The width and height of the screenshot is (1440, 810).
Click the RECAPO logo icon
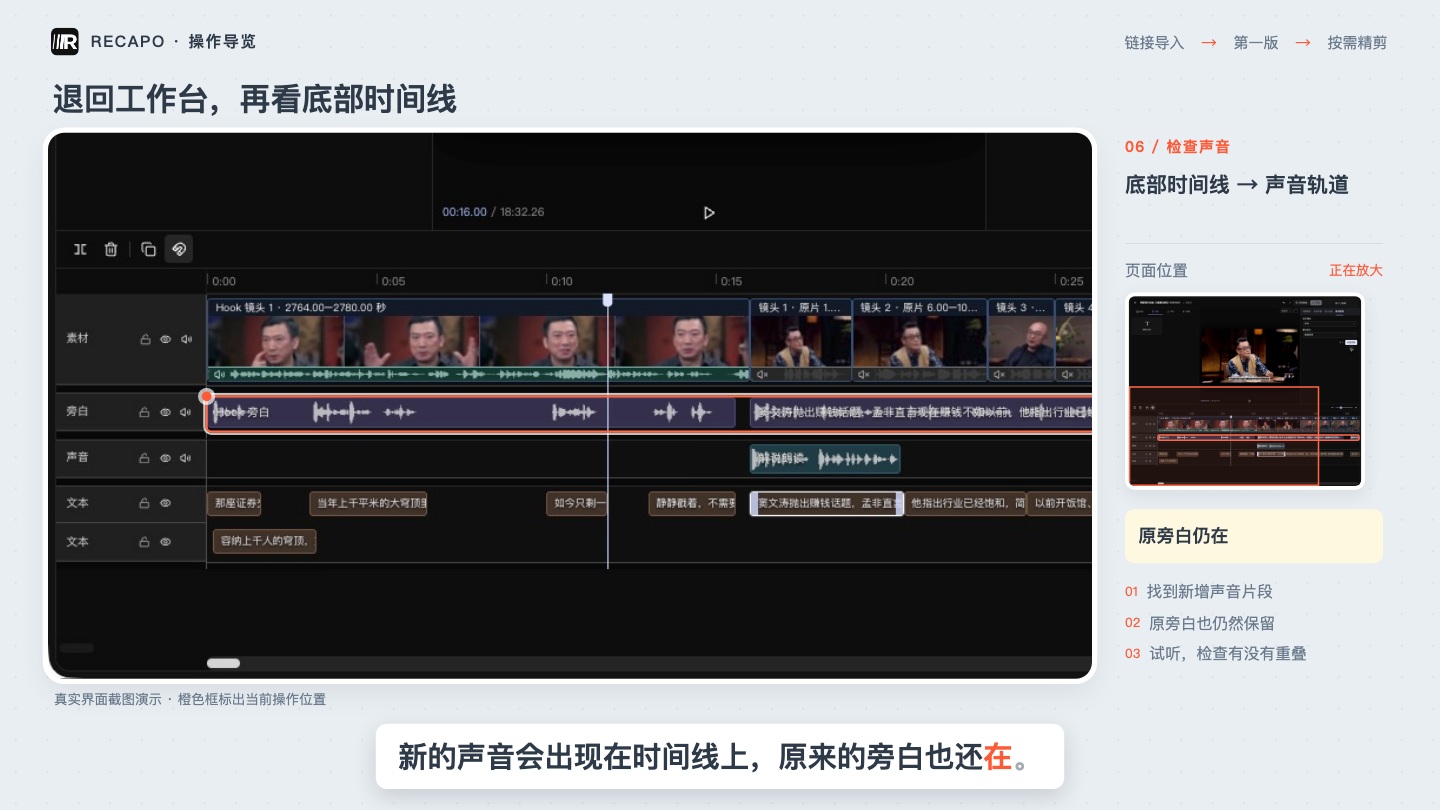point(65,41)
